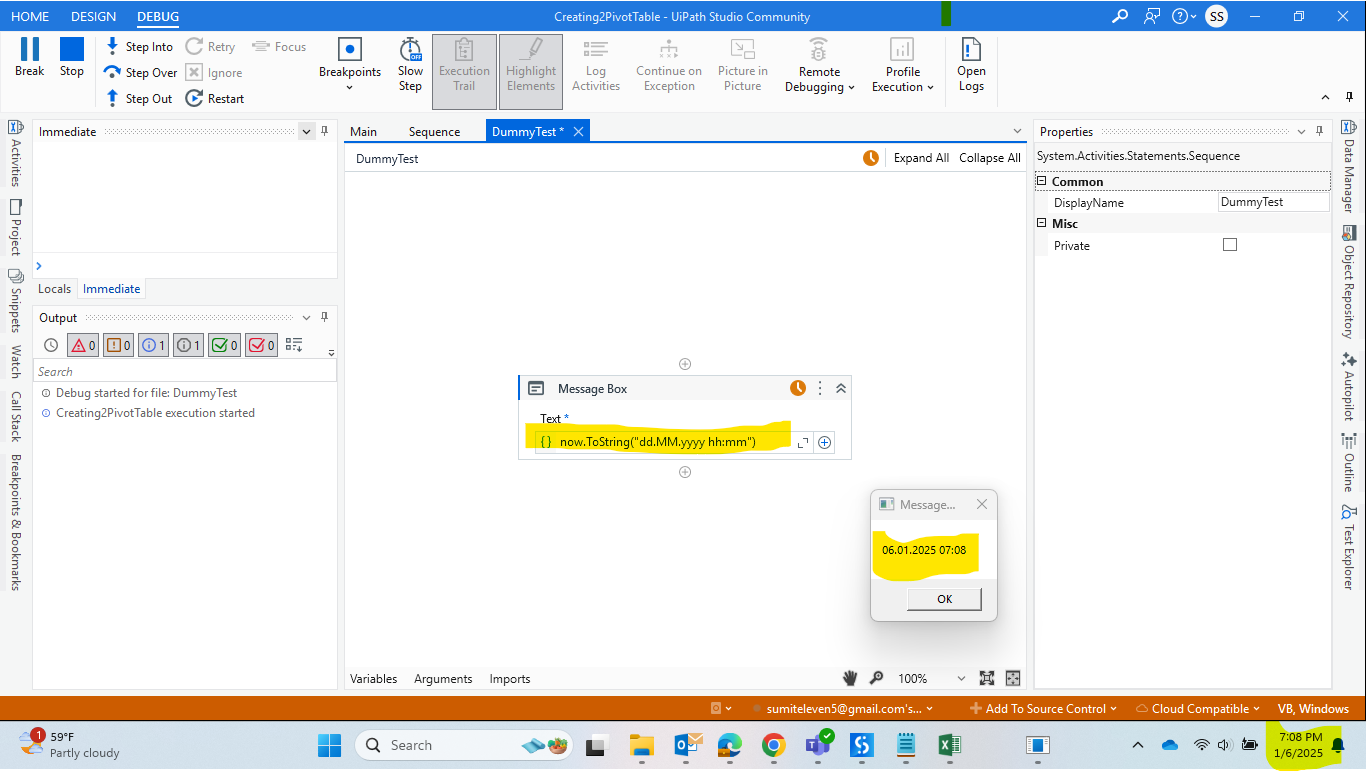Open the Message Box activity options menu
Screen dimensions: 1366x772
coord(821,388)
